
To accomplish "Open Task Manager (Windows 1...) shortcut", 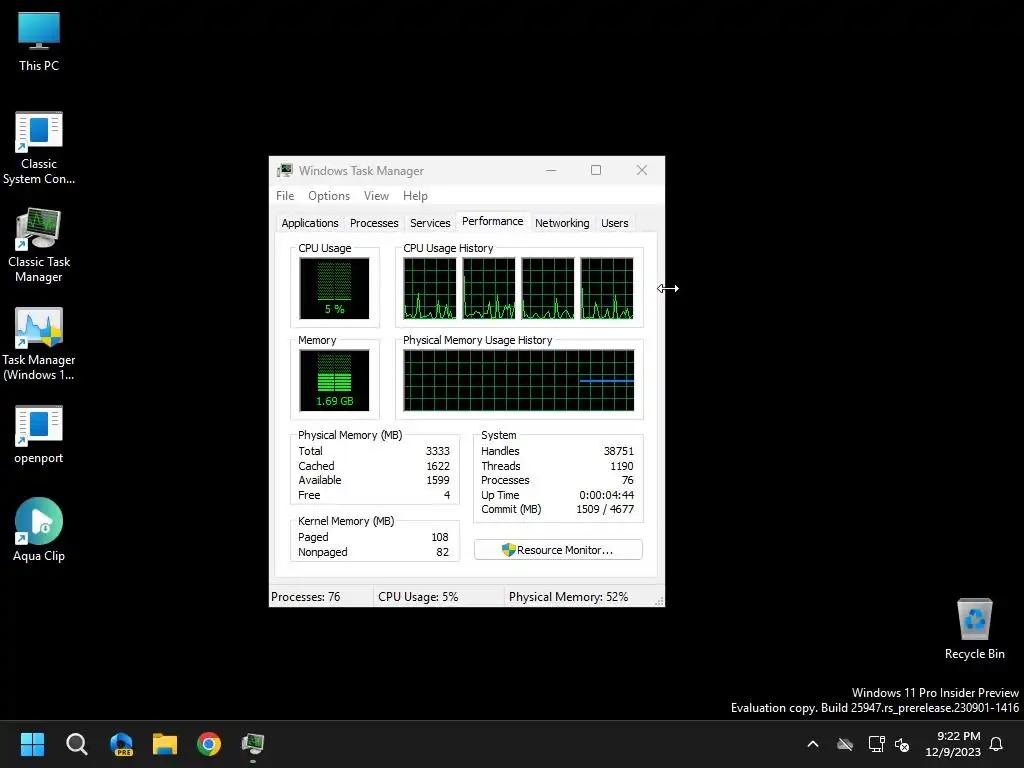I will [39, 344].
